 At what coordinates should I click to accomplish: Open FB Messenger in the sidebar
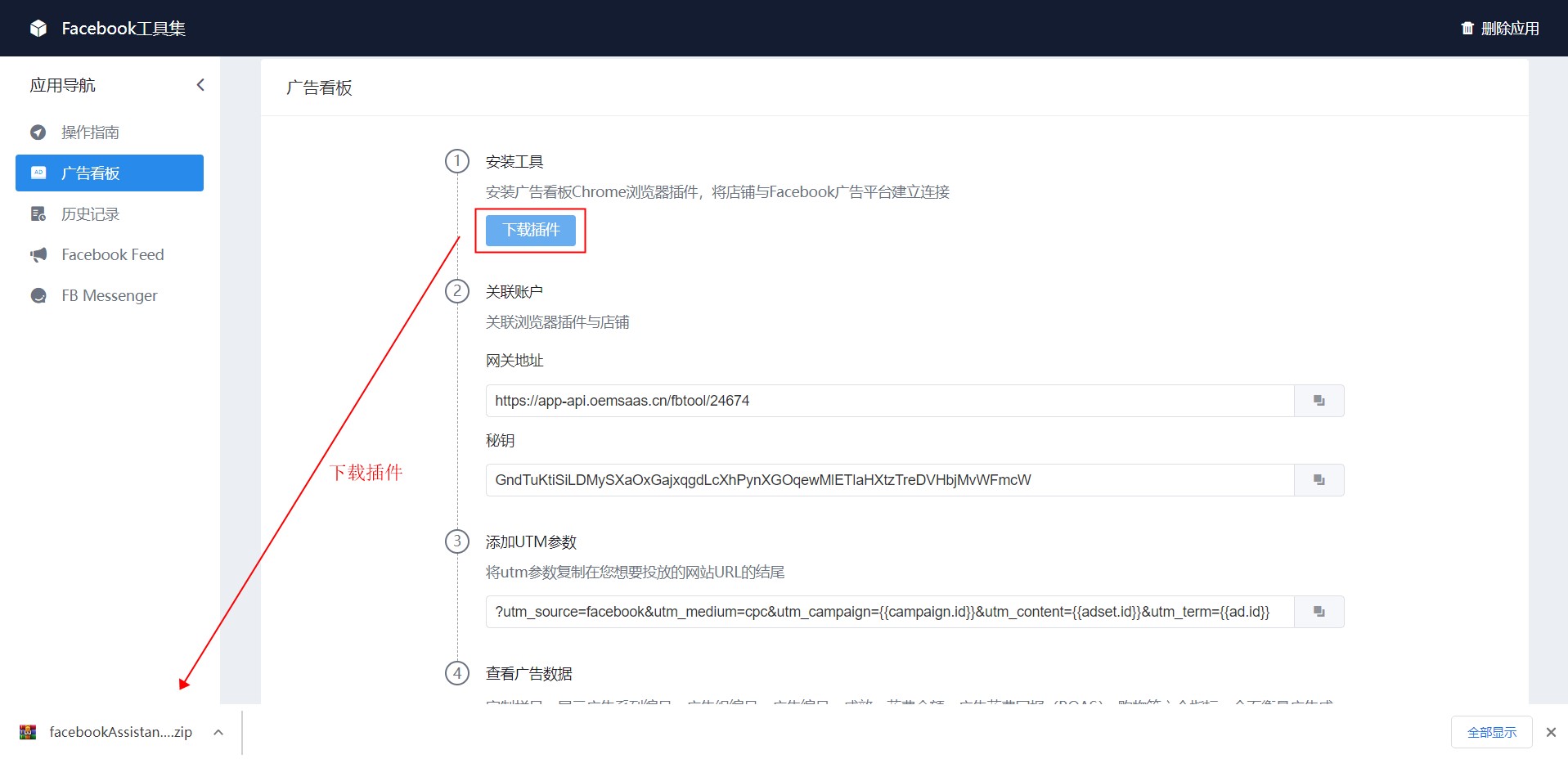coord(110,296)
